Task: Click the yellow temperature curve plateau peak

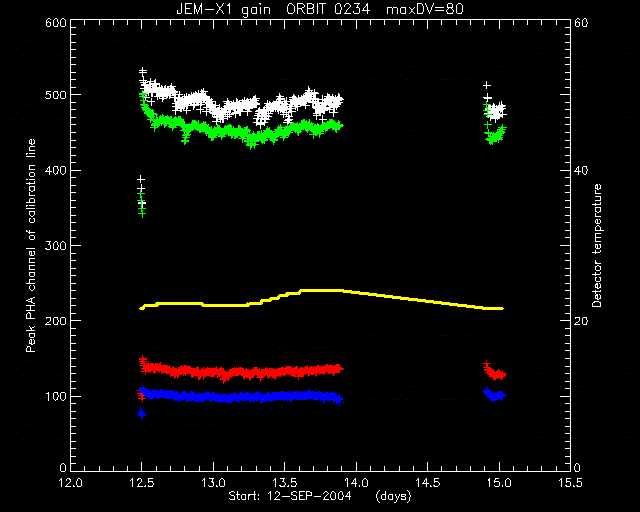Action: pyautogui.click(x=322, y=290)
